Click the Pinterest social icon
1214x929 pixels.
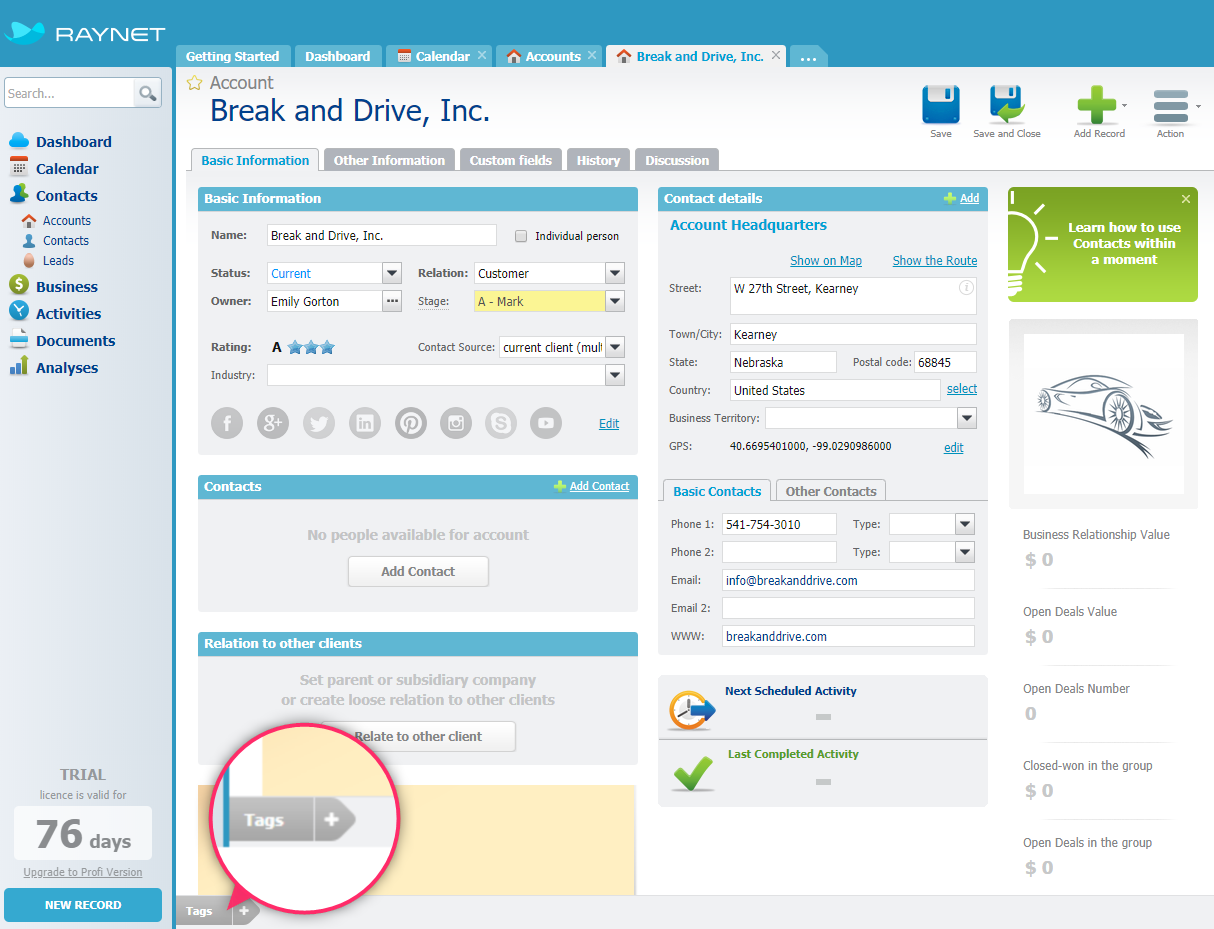click(x=411, y=423)
